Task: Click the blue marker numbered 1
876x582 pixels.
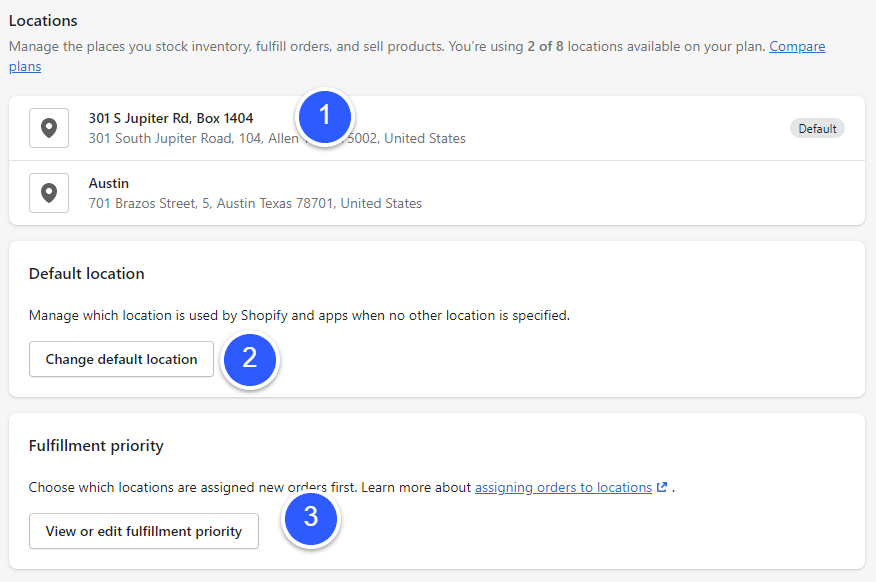Action: (x=325, y=117)
